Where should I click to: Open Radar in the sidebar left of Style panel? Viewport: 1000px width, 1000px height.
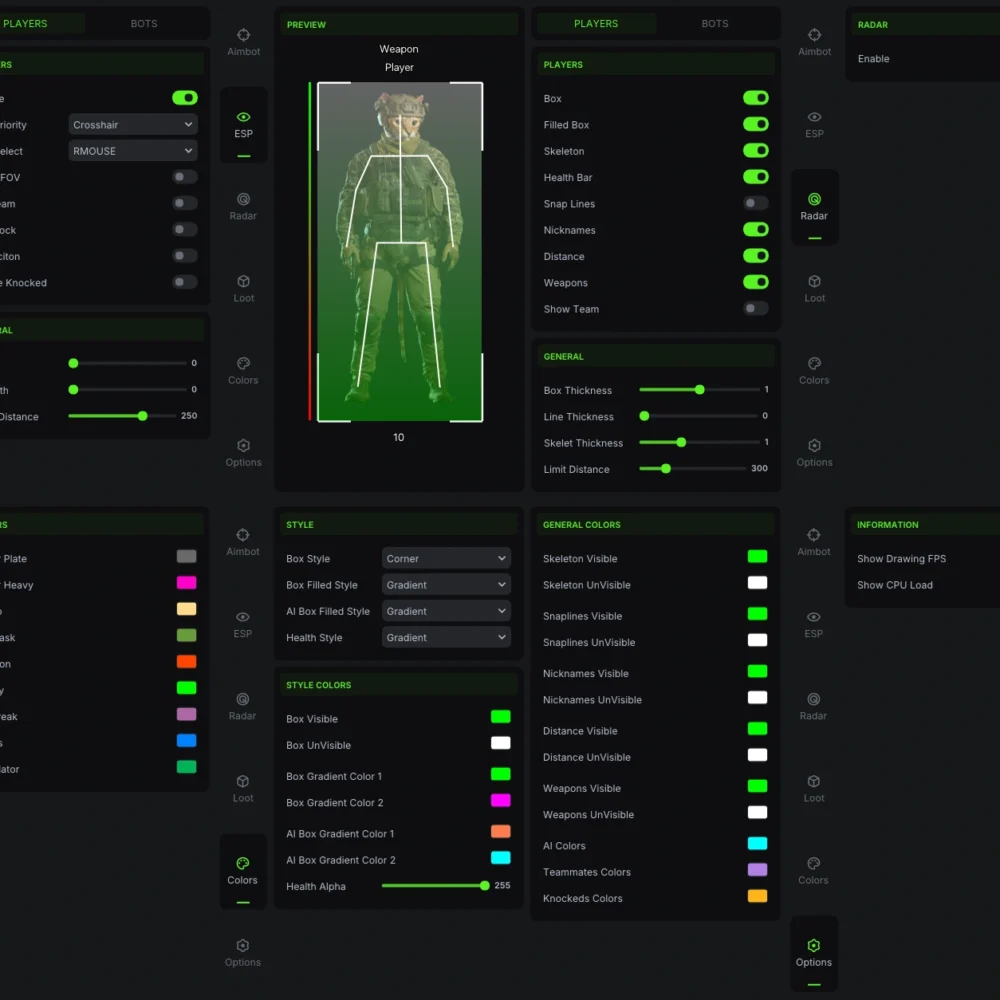tap(242, 707)
